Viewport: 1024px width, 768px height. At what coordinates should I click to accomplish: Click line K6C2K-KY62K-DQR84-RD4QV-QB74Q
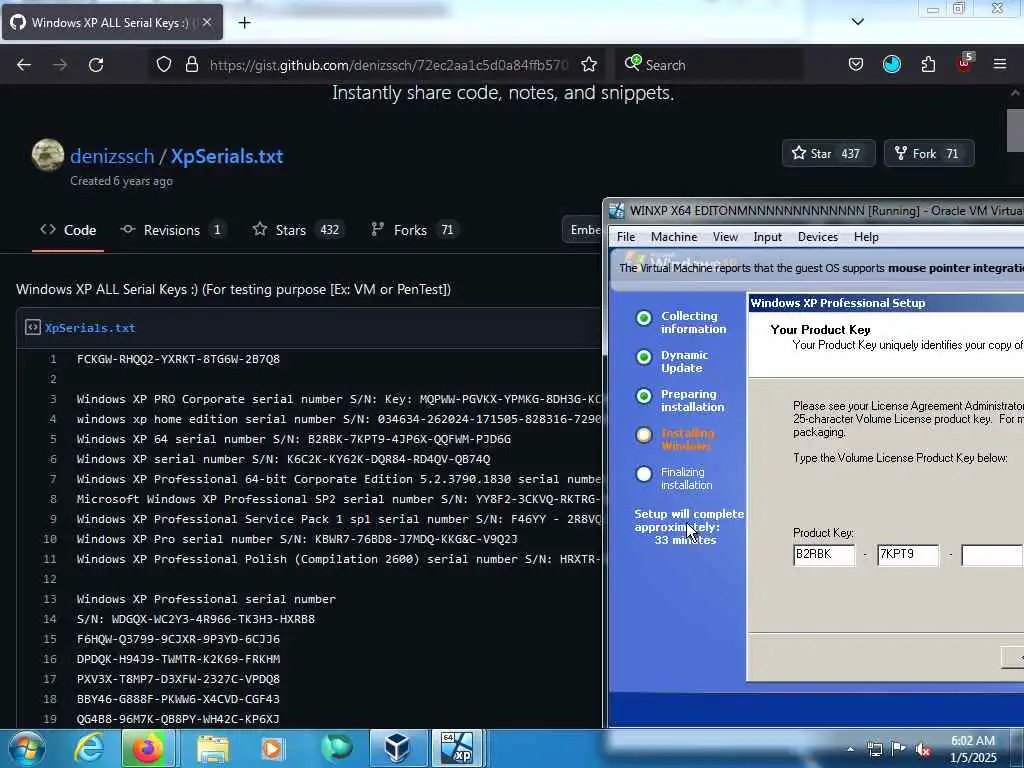(x=283, y=459)
